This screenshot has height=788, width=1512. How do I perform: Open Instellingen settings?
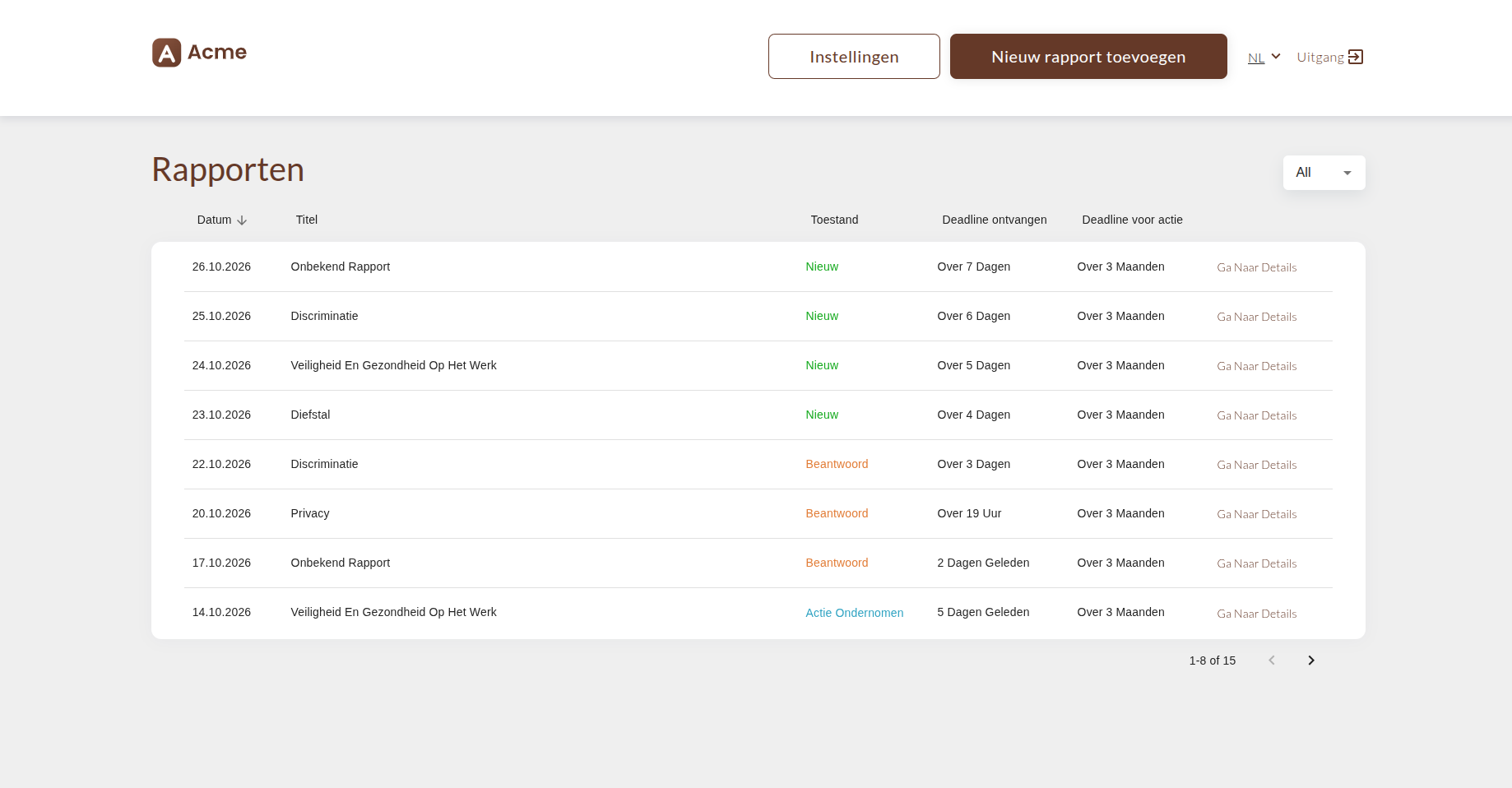tap(854, 57)
